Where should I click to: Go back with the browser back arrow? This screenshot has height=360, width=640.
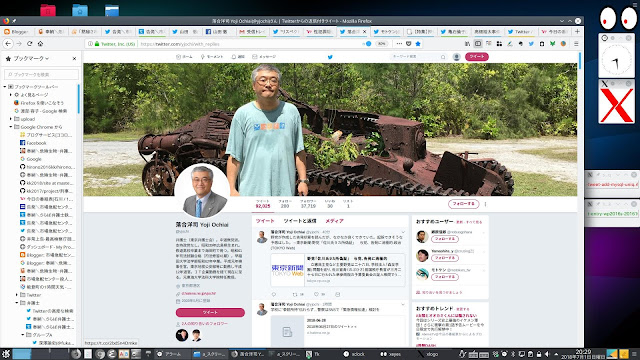(8, 43)
